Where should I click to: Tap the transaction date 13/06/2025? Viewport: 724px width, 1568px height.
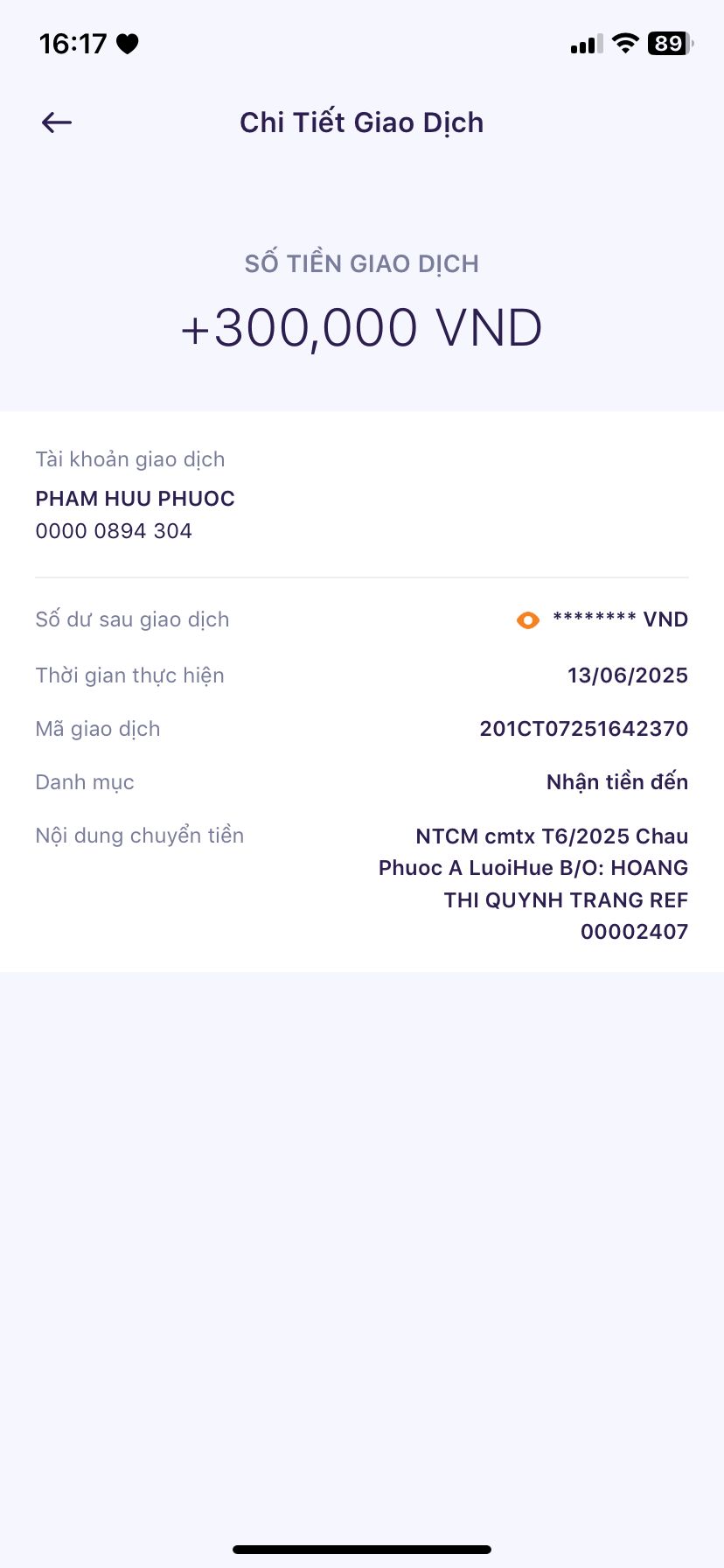point(627,675)
